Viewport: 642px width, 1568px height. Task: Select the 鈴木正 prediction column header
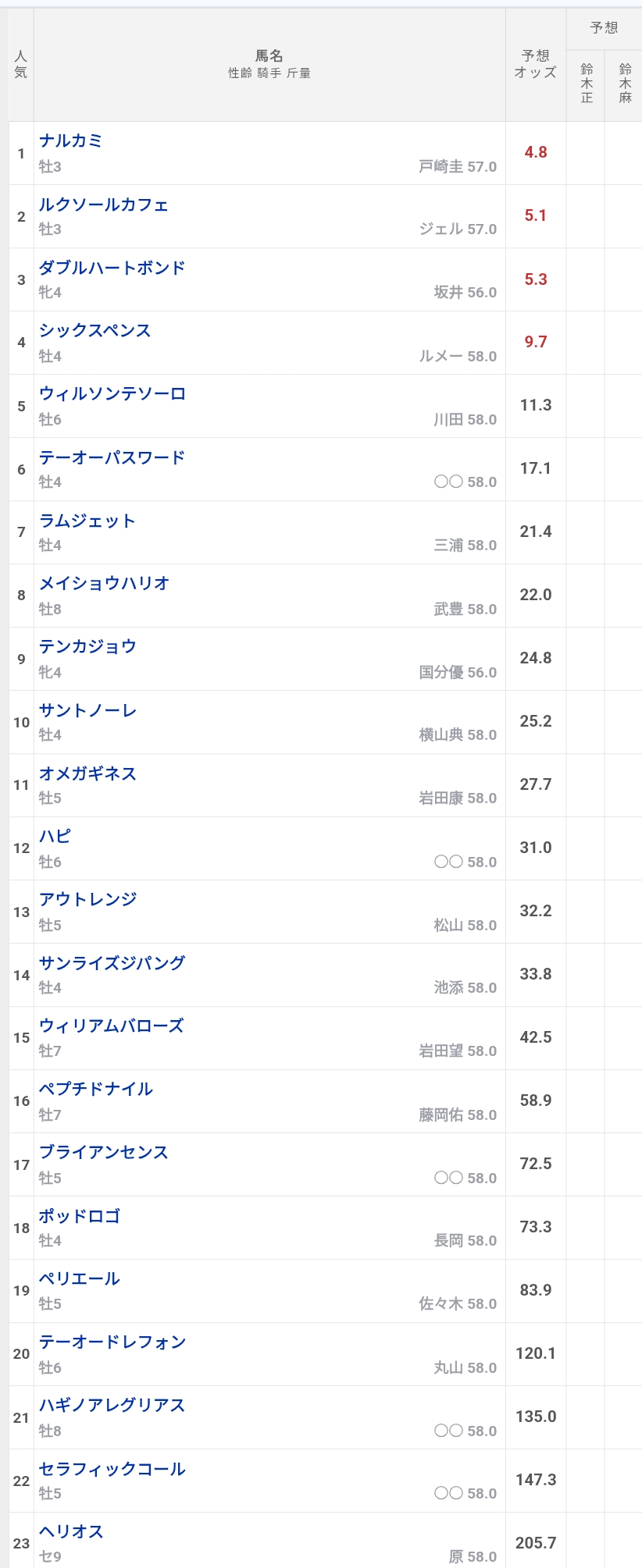click(x=587, y=83)
